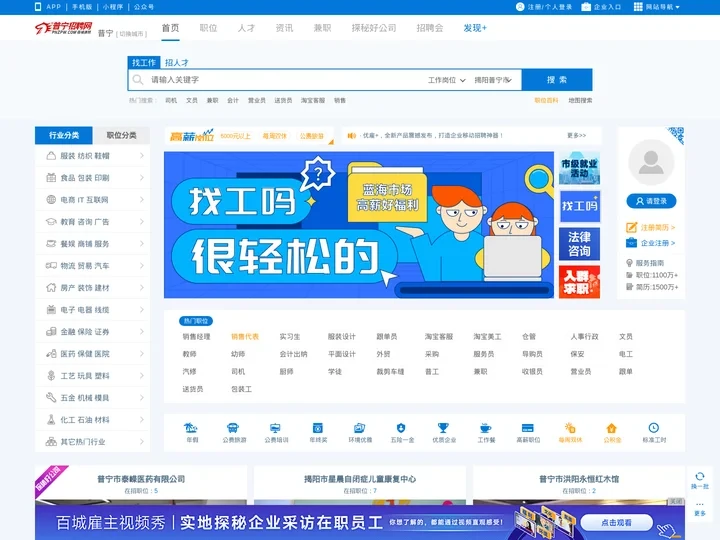Click the 更多 ellipsis icon on right

click(x=699, y=504)
